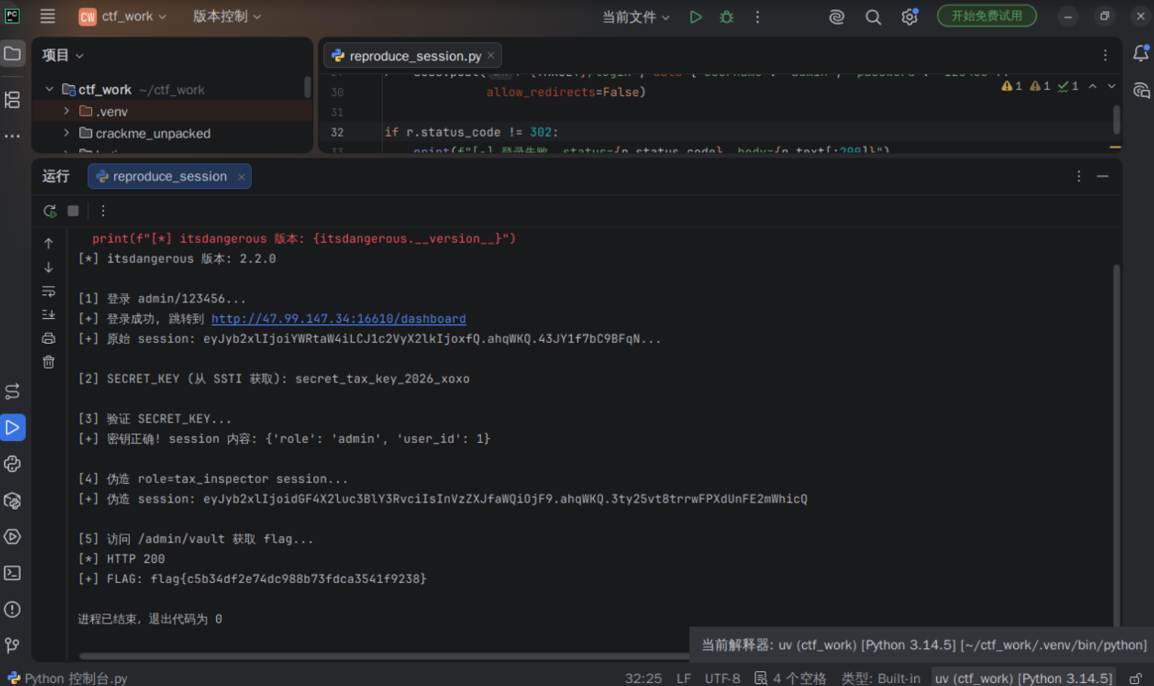Change 4 个空格 indent setting
1154x686 pixels.
coord(790,678)
